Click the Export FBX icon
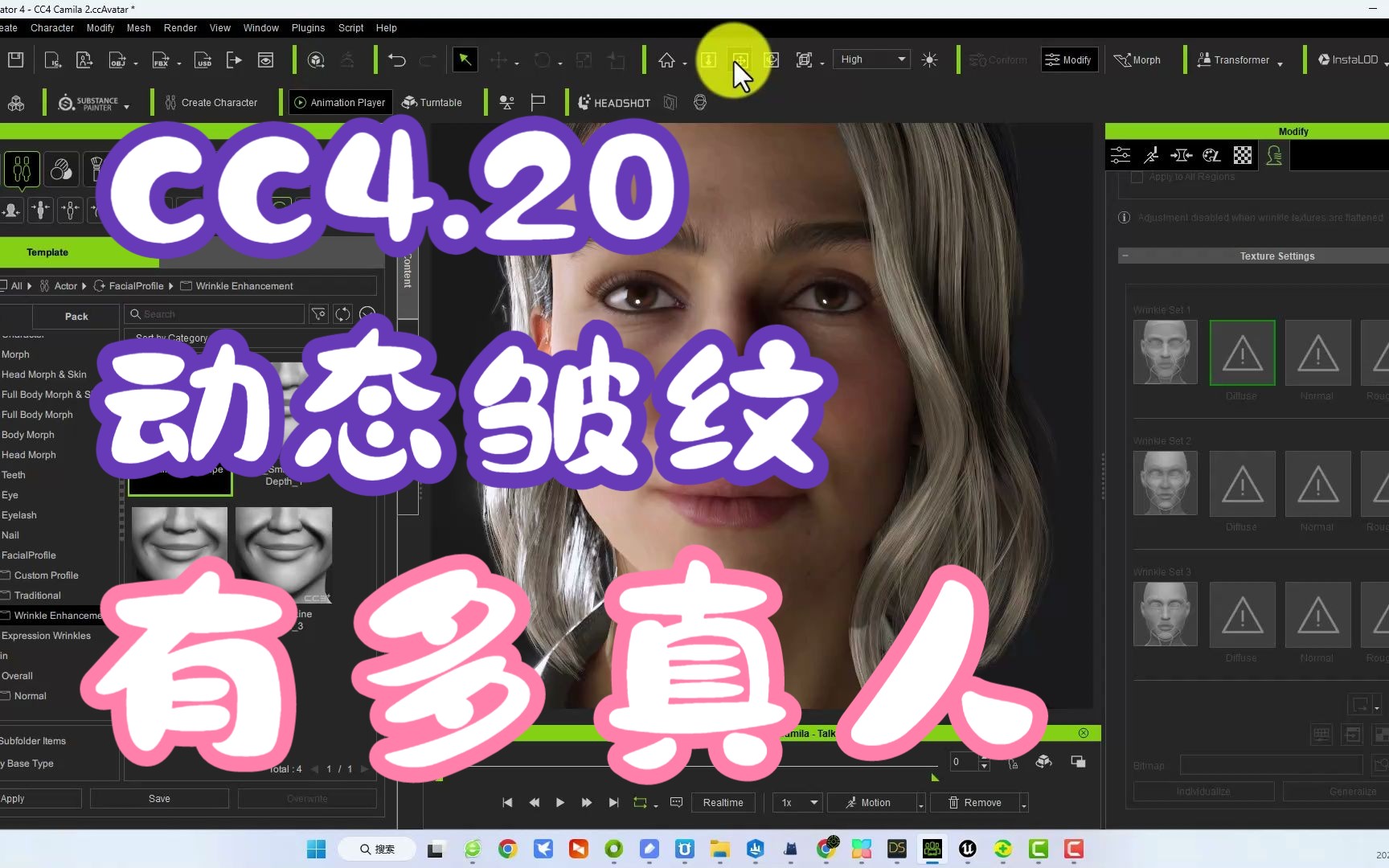The image size is (1389, 868). (x=161, y=59)
